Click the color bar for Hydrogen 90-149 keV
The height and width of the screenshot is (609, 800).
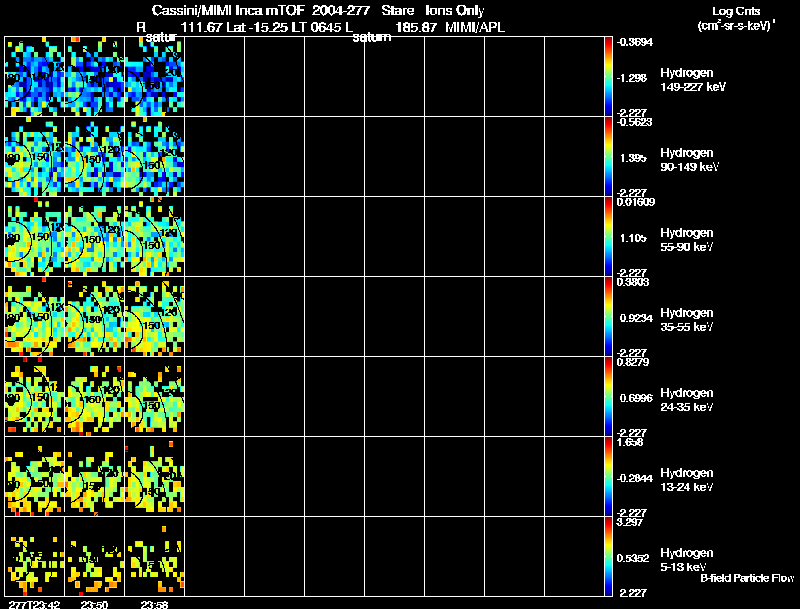pyautogui.click(x=608, y=157)
